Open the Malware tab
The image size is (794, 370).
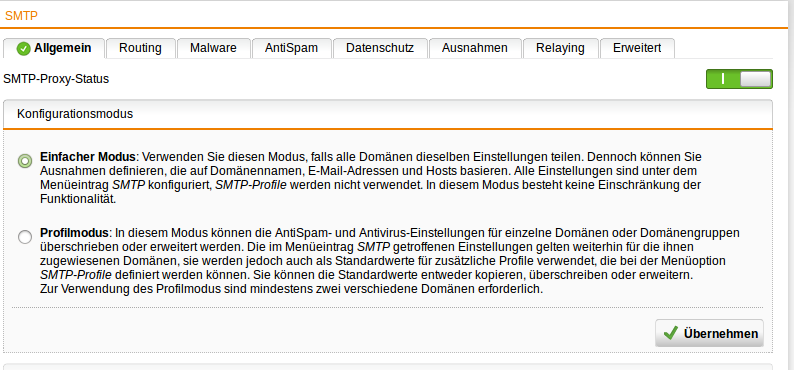point(213,48)
